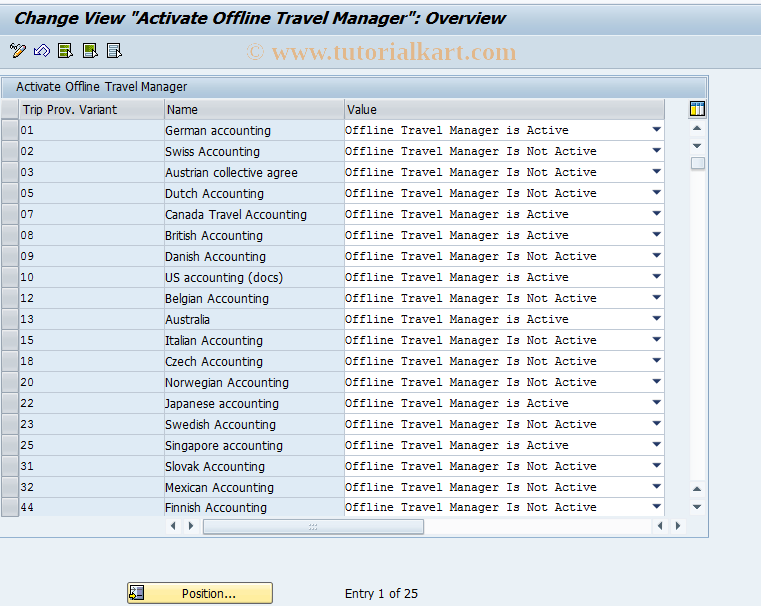Open Value dropdown for Austrian collective agree

click(x=657, y=171)
